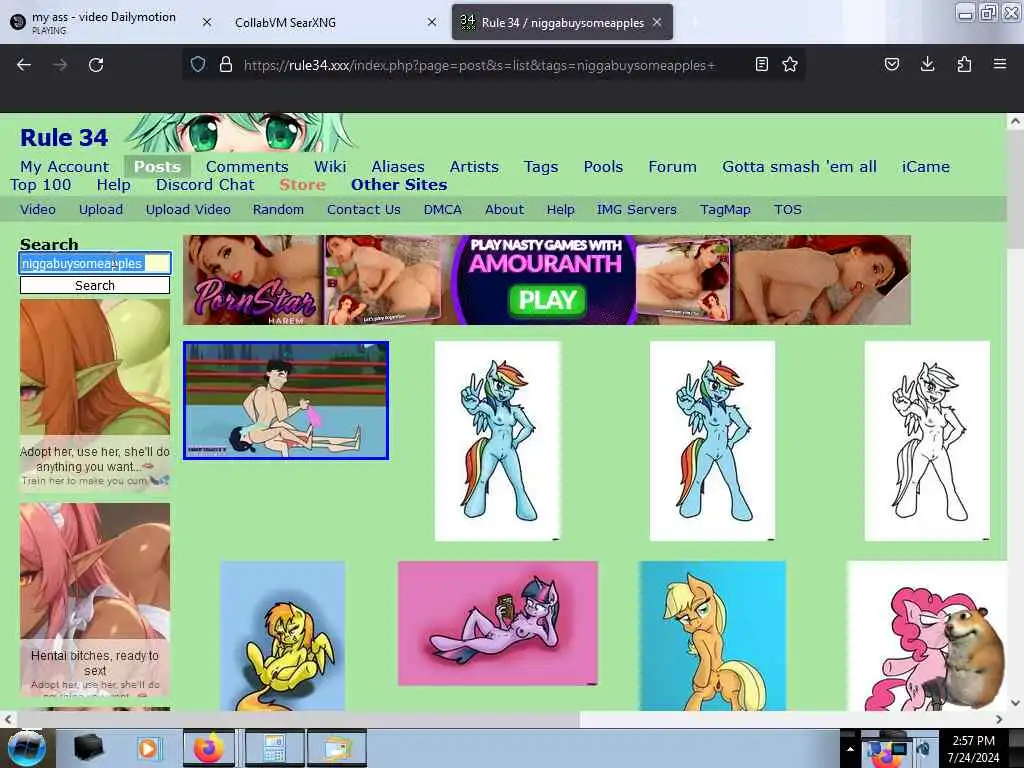
Task: Click the horizontal scrollbar left arrow
Action: [8, 719]
